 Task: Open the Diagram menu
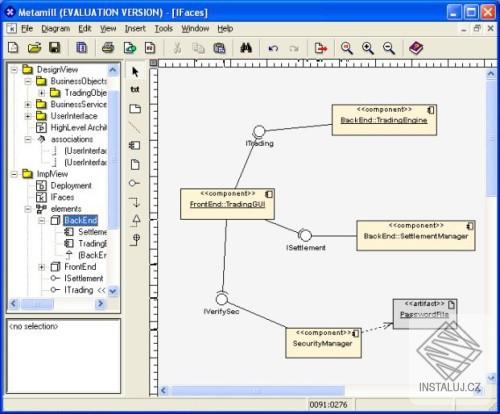point(56,29)
